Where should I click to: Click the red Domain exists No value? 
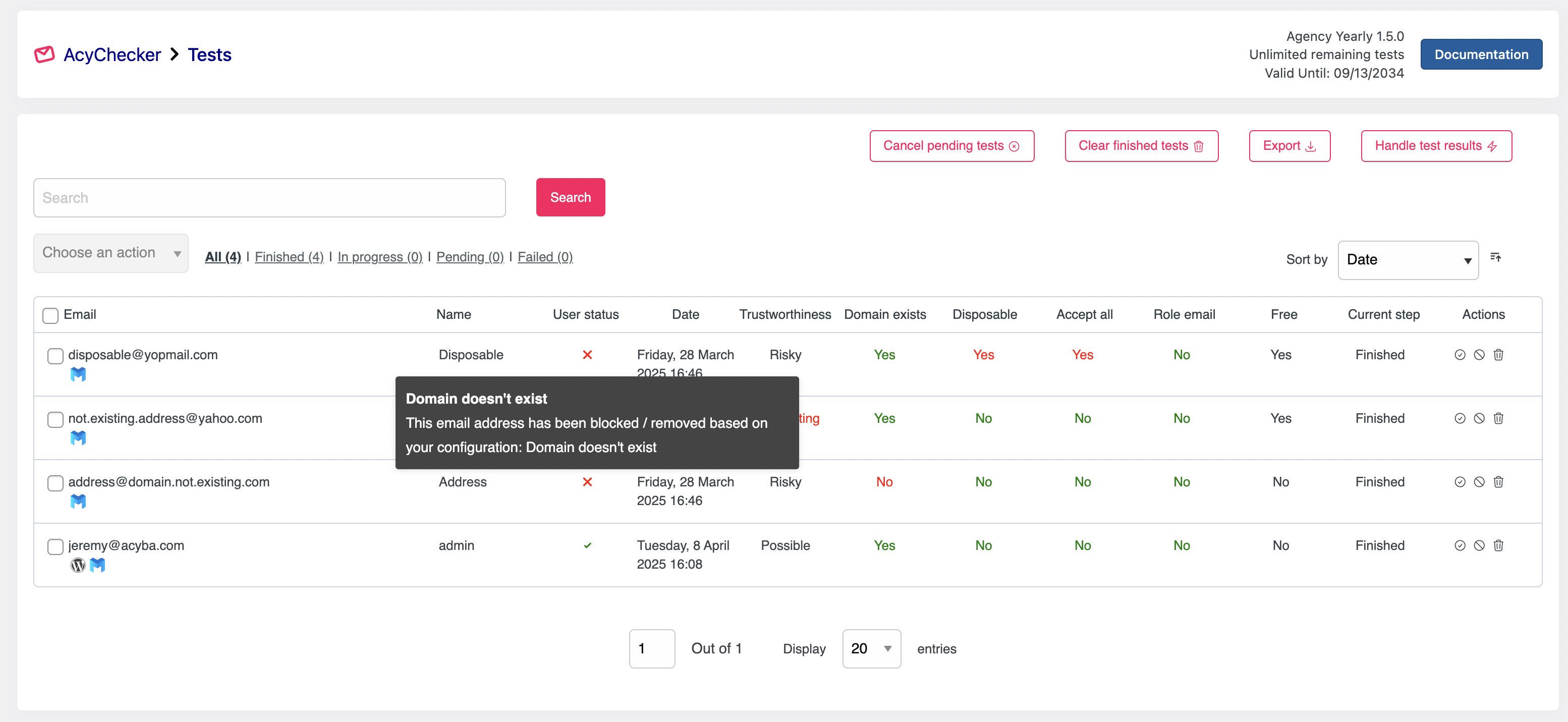(x=884, y=482)
